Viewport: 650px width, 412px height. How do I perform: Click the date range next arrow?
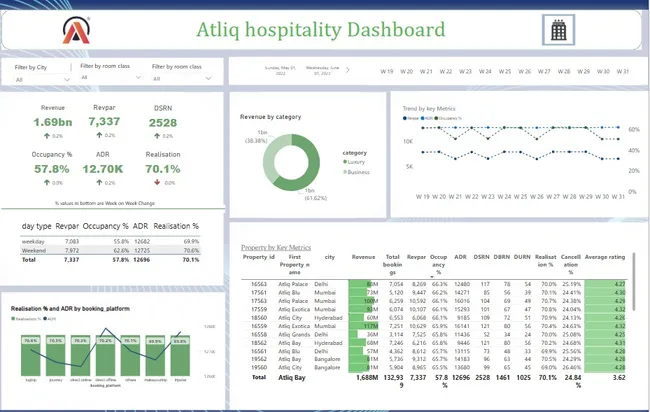347,70
